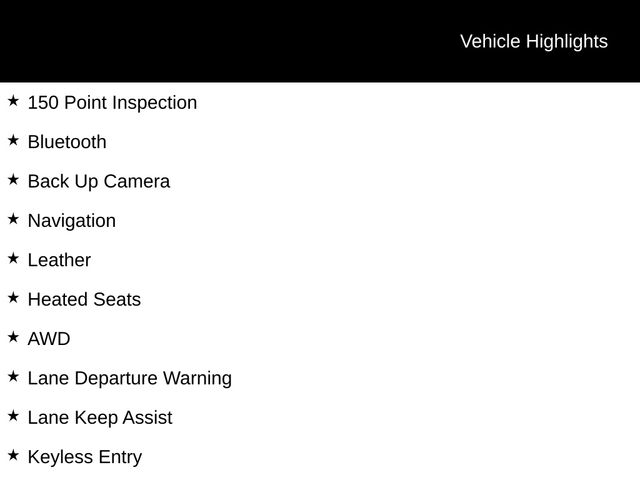
Task: Select the AWD feature text
Action: tap(49, 339)
